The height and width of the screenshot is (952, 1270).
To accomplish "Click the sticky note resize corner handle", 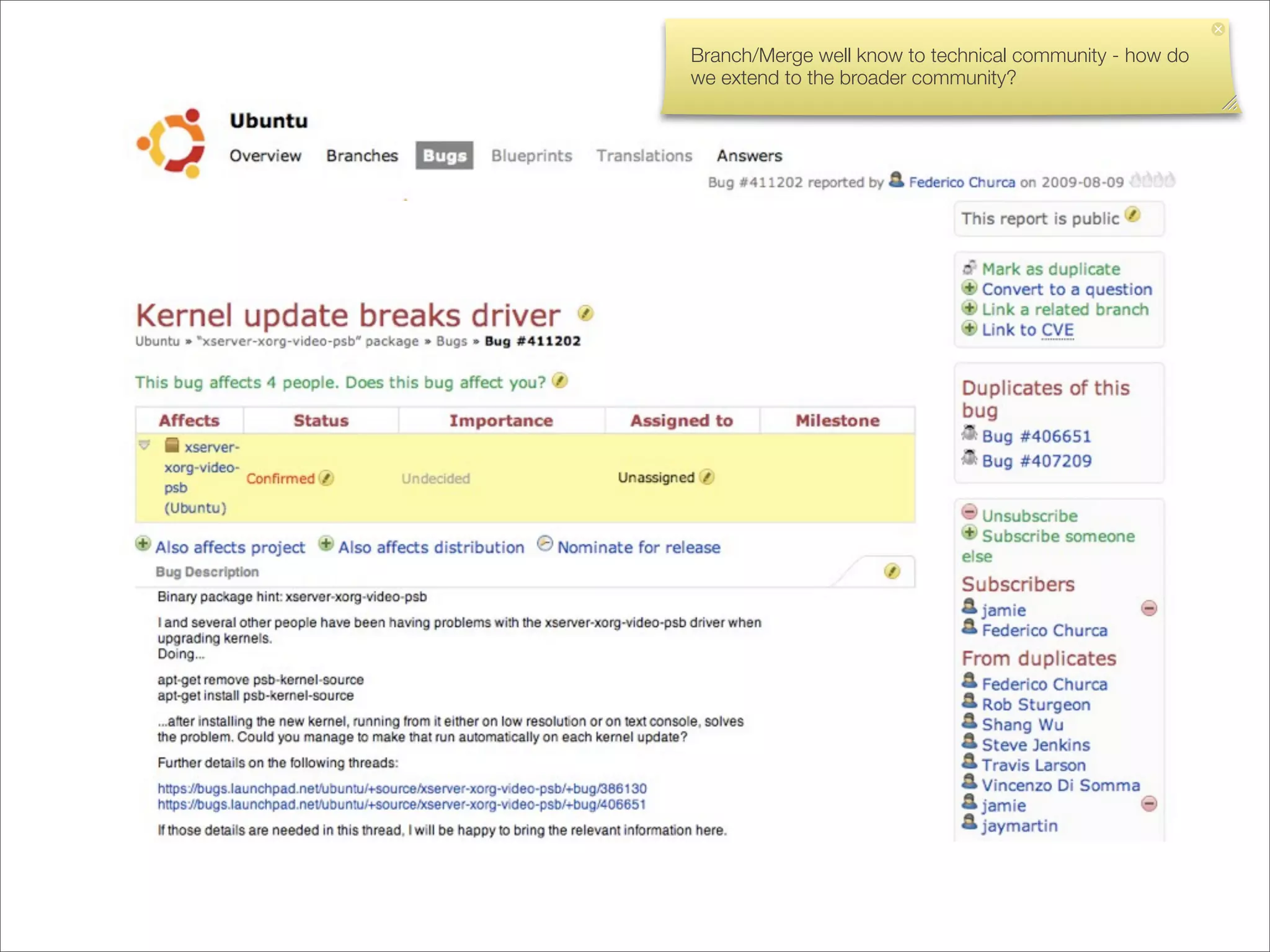I will pyautogui.click(x=1230, y=103).
